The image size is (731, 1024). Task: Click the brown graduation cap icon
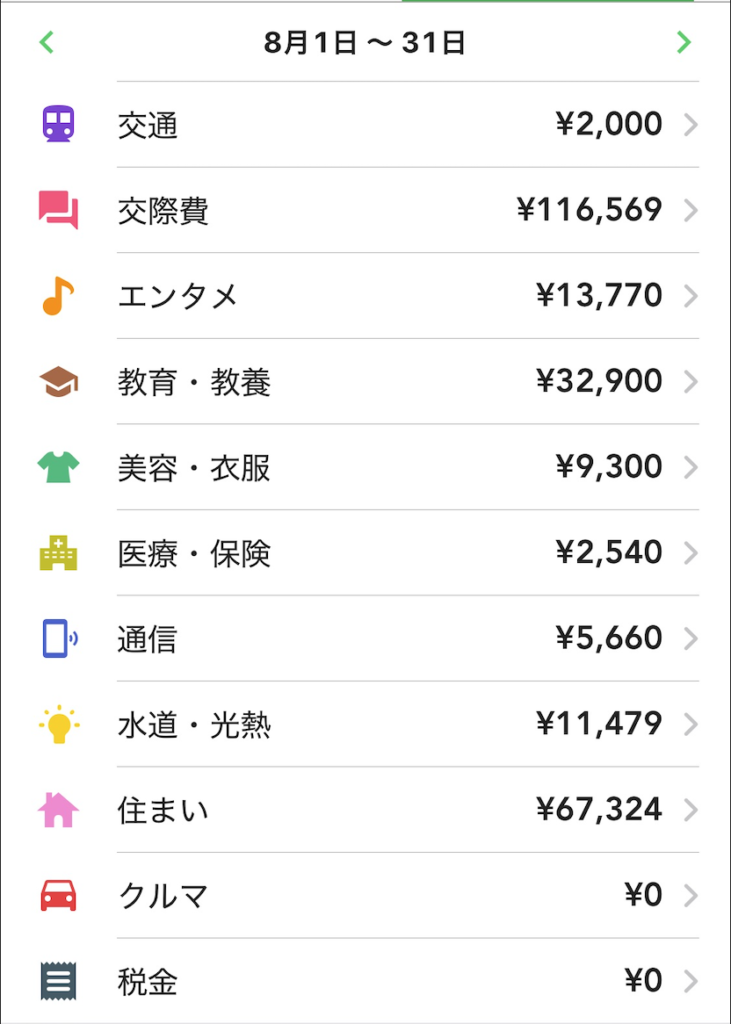point(58,382)
